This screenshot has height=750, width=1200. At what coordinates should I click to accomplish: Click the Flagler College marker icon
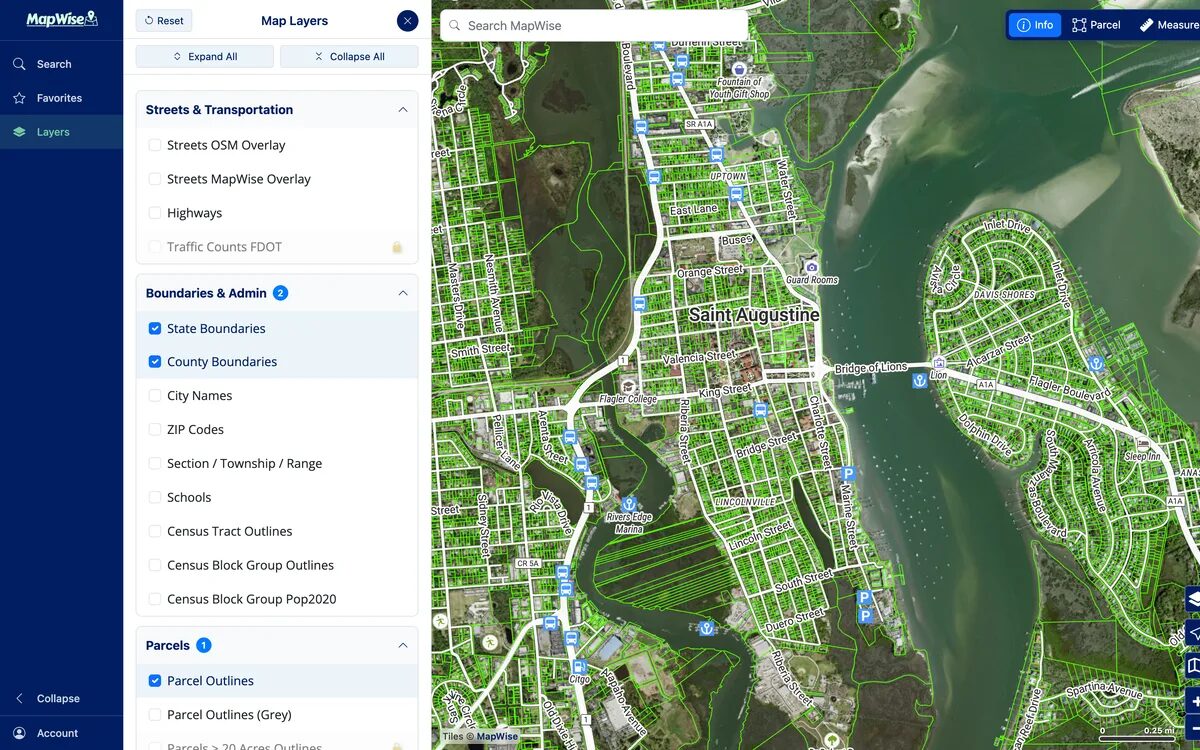[628, 387]
